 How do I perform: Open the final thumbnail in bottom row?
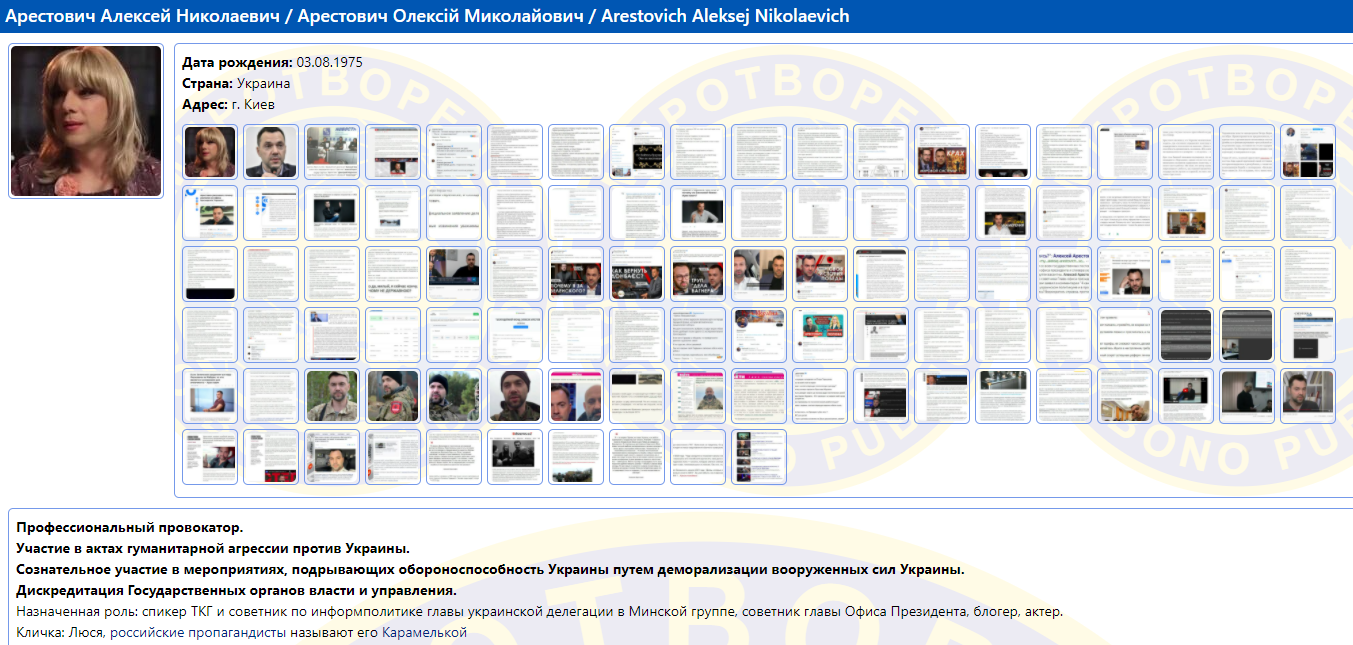tap(759, 457)
